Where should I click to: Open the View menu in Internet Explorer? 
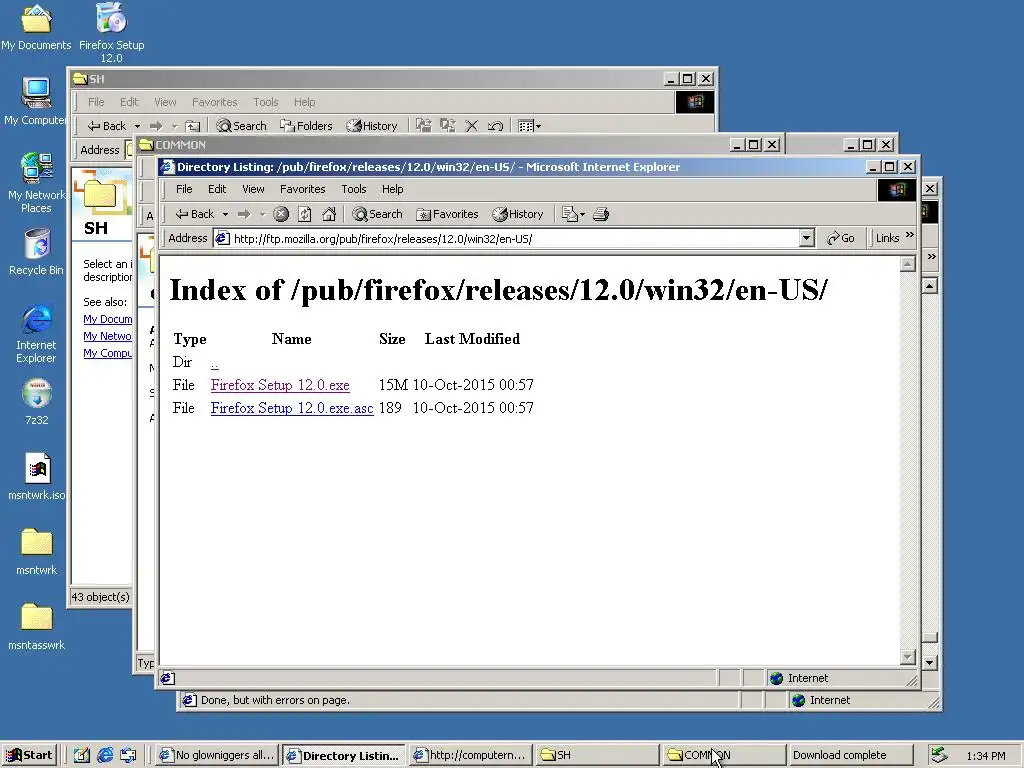tap(253, 189)
